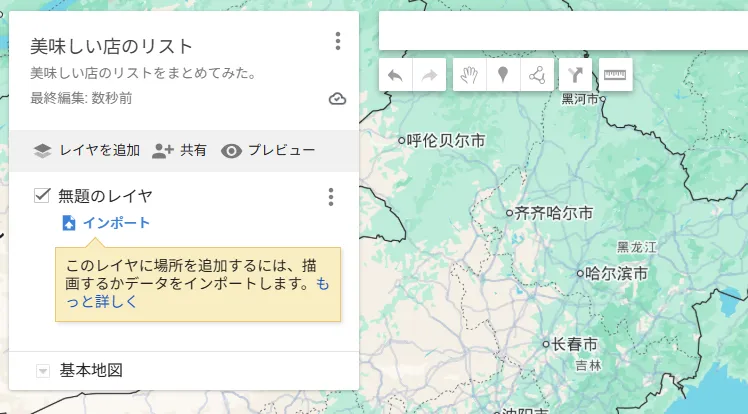Image resolution: width=748 pixels, height=414 pixels.
Task: Select the measure distance ruler tool
Action: point(615,75)
